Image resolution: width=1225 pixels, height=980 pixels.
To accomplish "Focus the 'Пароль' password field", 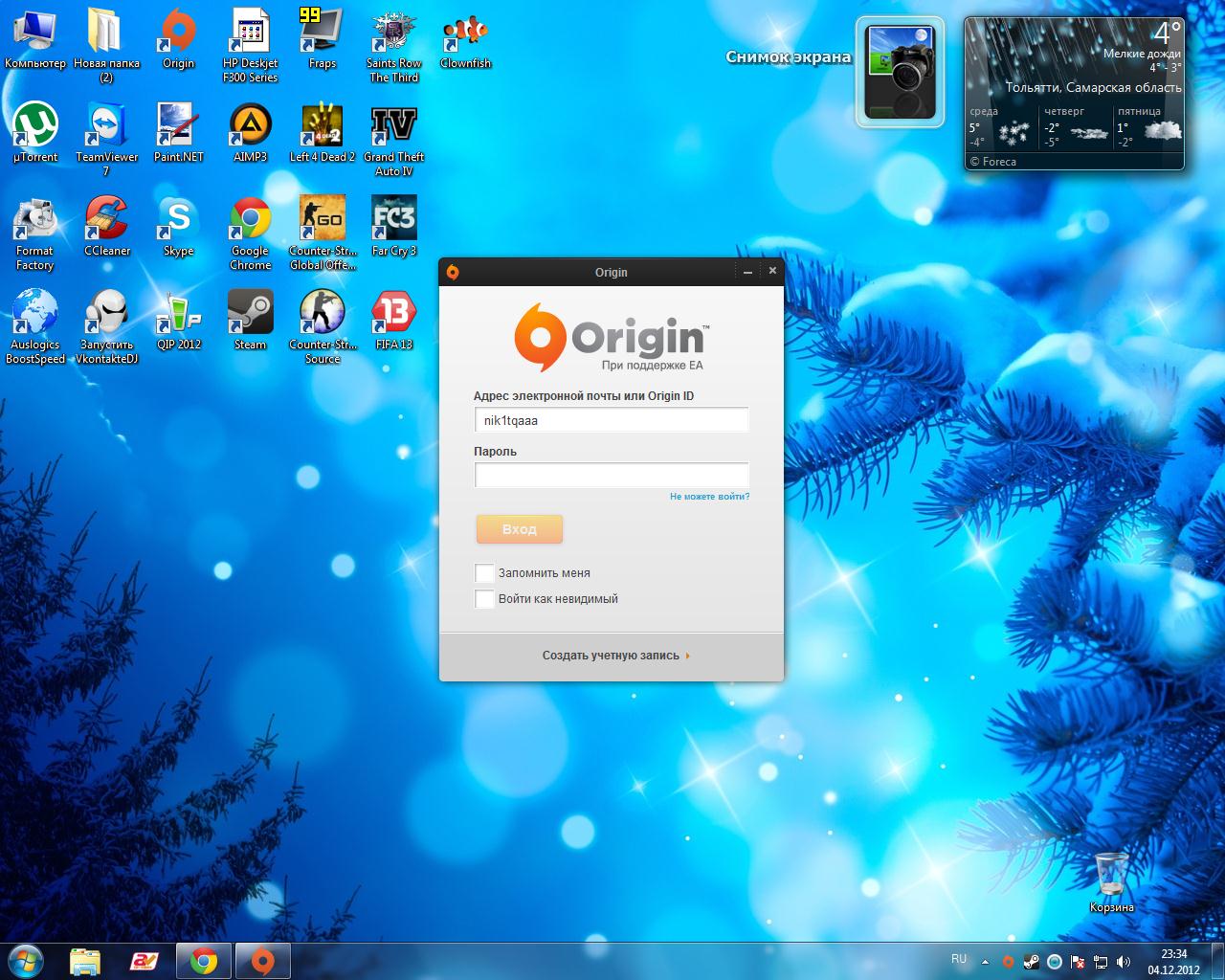I will [612, 475].
